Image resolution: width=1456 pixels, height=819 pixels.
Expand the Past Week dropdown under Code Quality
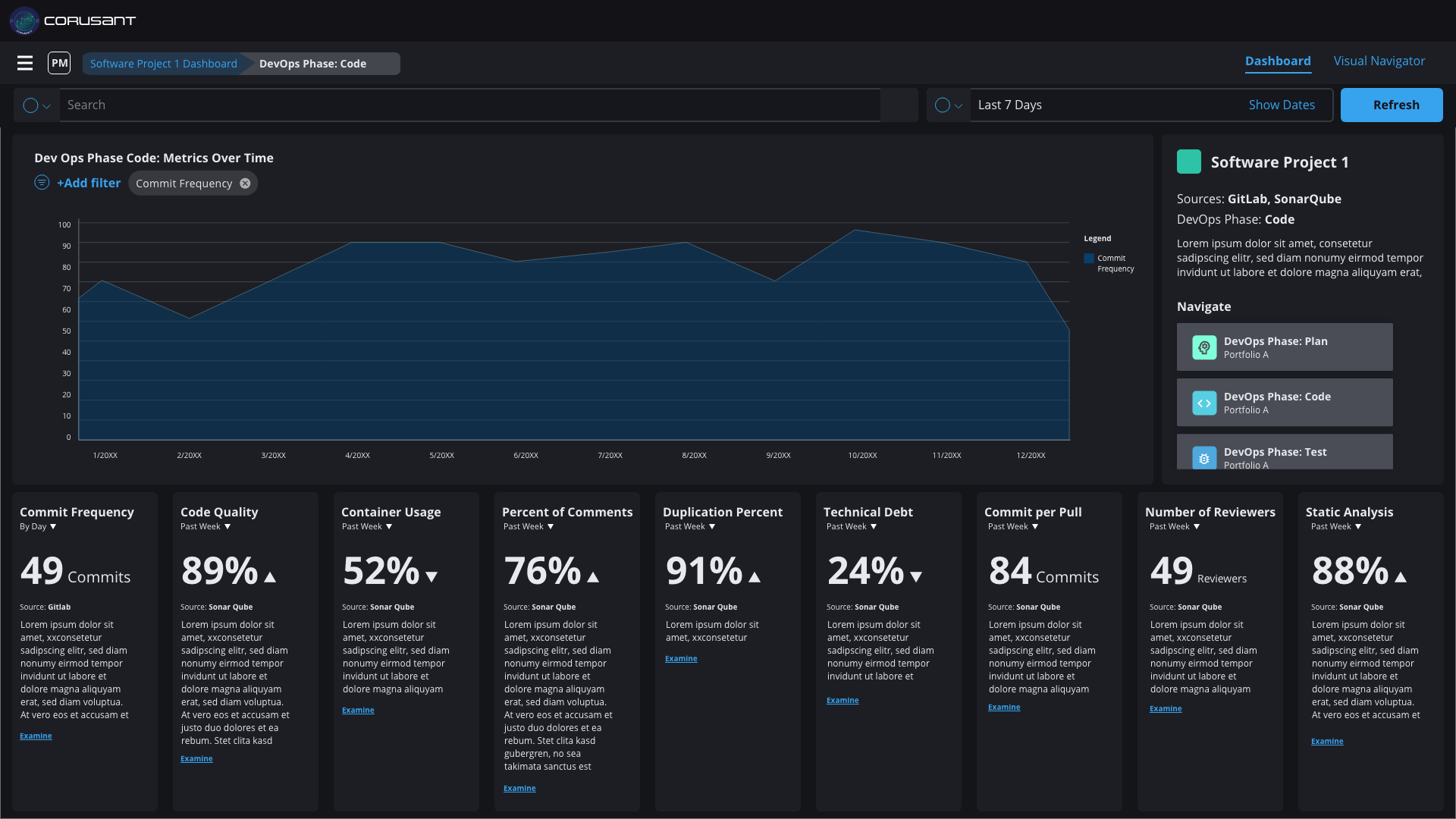click(x=206, y=526)
